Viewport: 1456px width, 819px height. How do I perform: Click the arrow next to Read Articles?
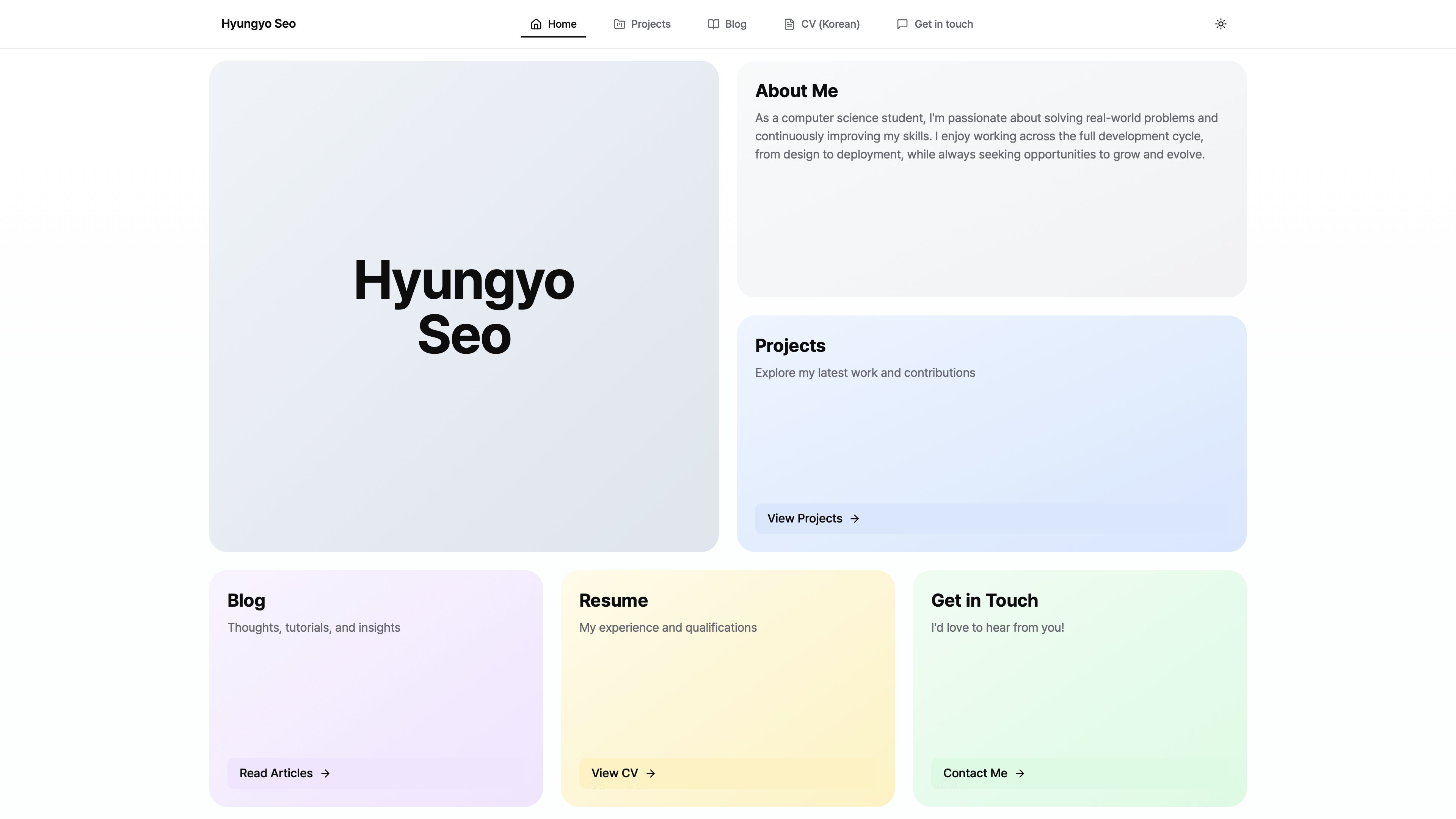coord(325,773)
